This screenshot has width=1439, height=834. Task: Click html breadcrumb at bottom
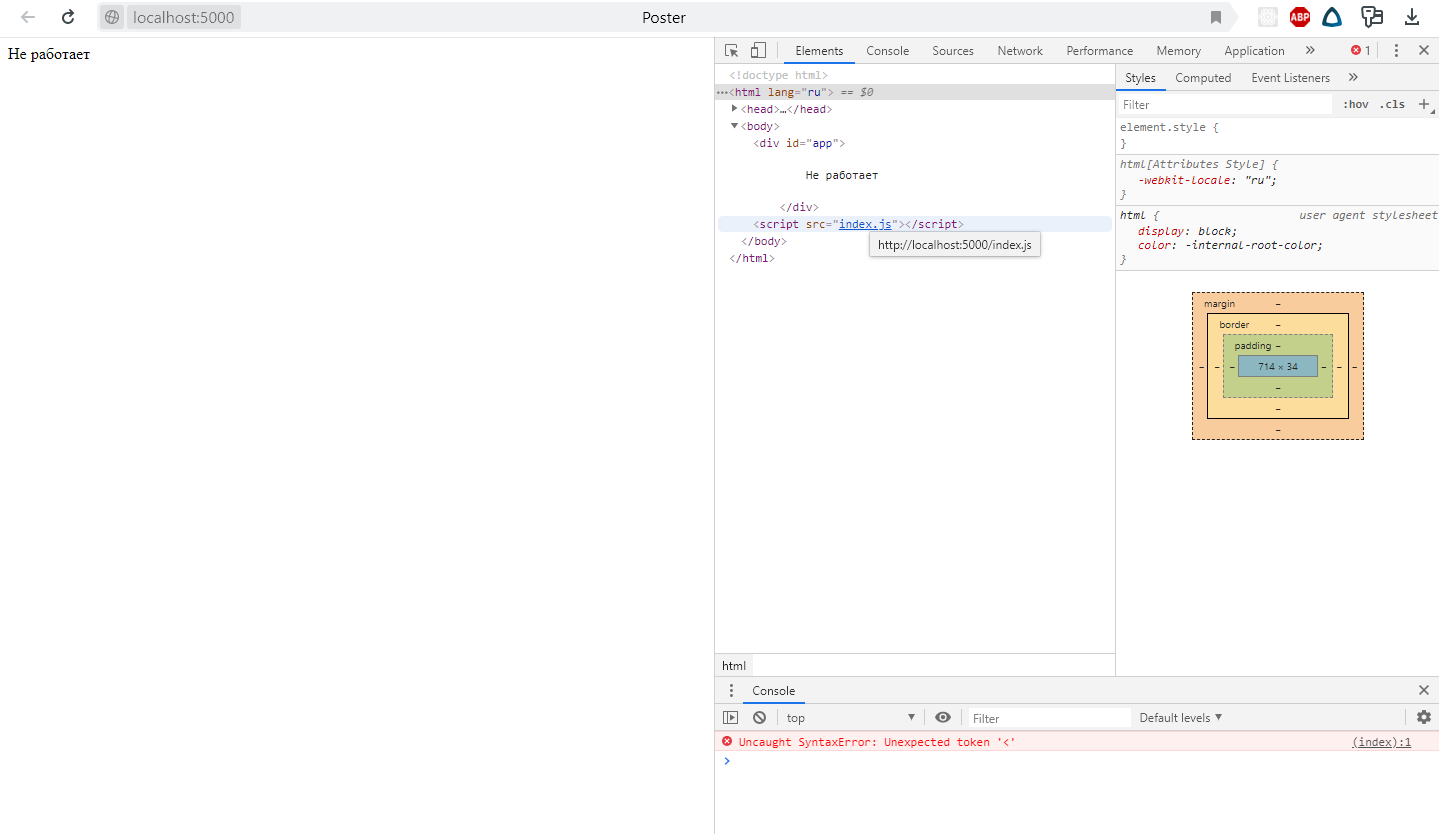click(734, 666)
